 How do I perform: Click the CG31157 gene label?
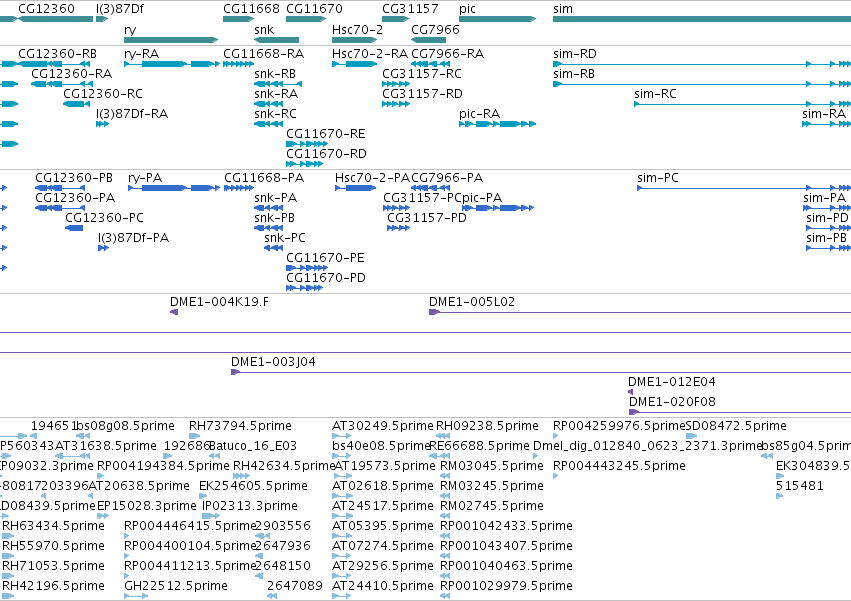coord(410,9)
